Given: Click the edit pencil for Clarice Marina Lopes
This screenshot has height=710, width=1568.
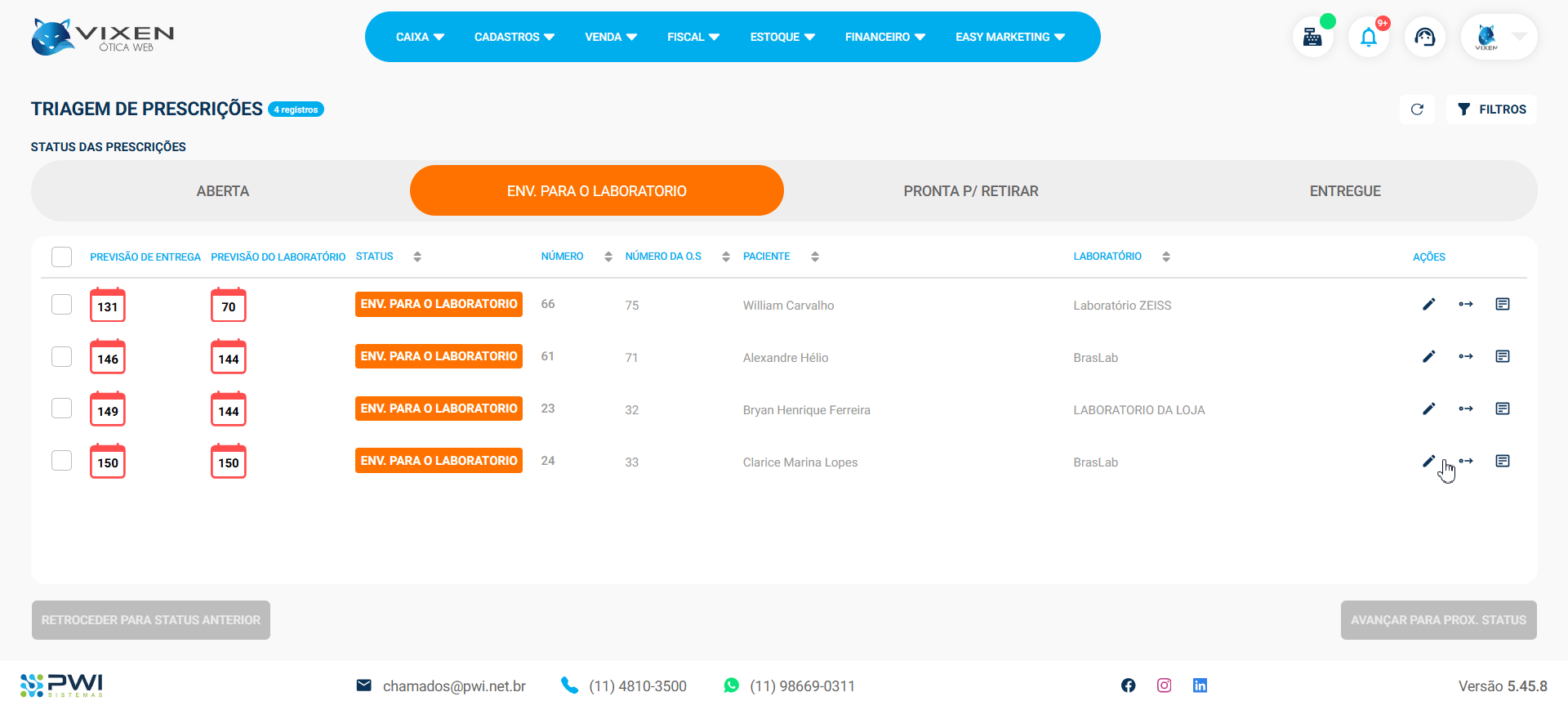Looking at the screenshot, I should coord(1428,462).
